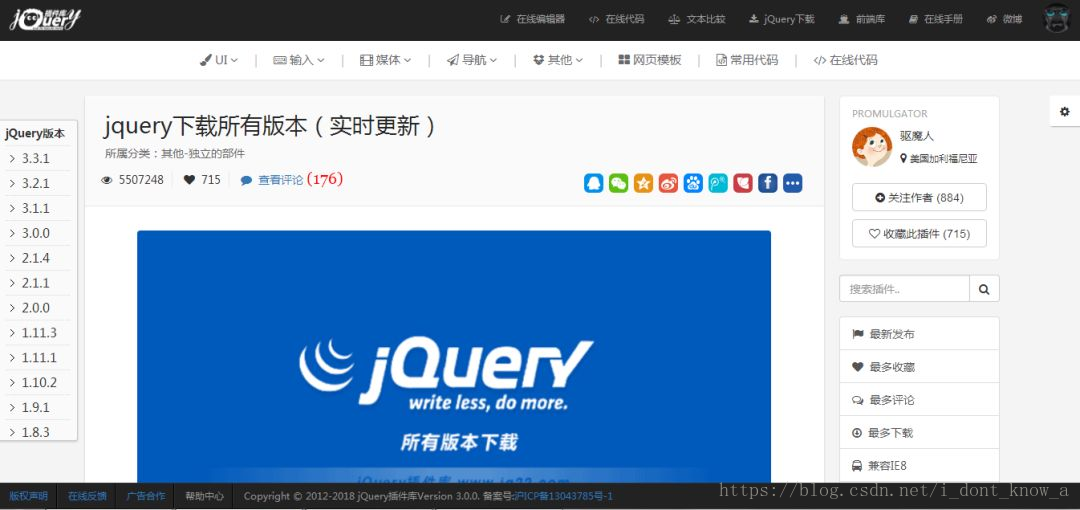Open 最新发布 latest releases list
The width and height of the screenshot is (1080, 510).
tap(919, 334)
